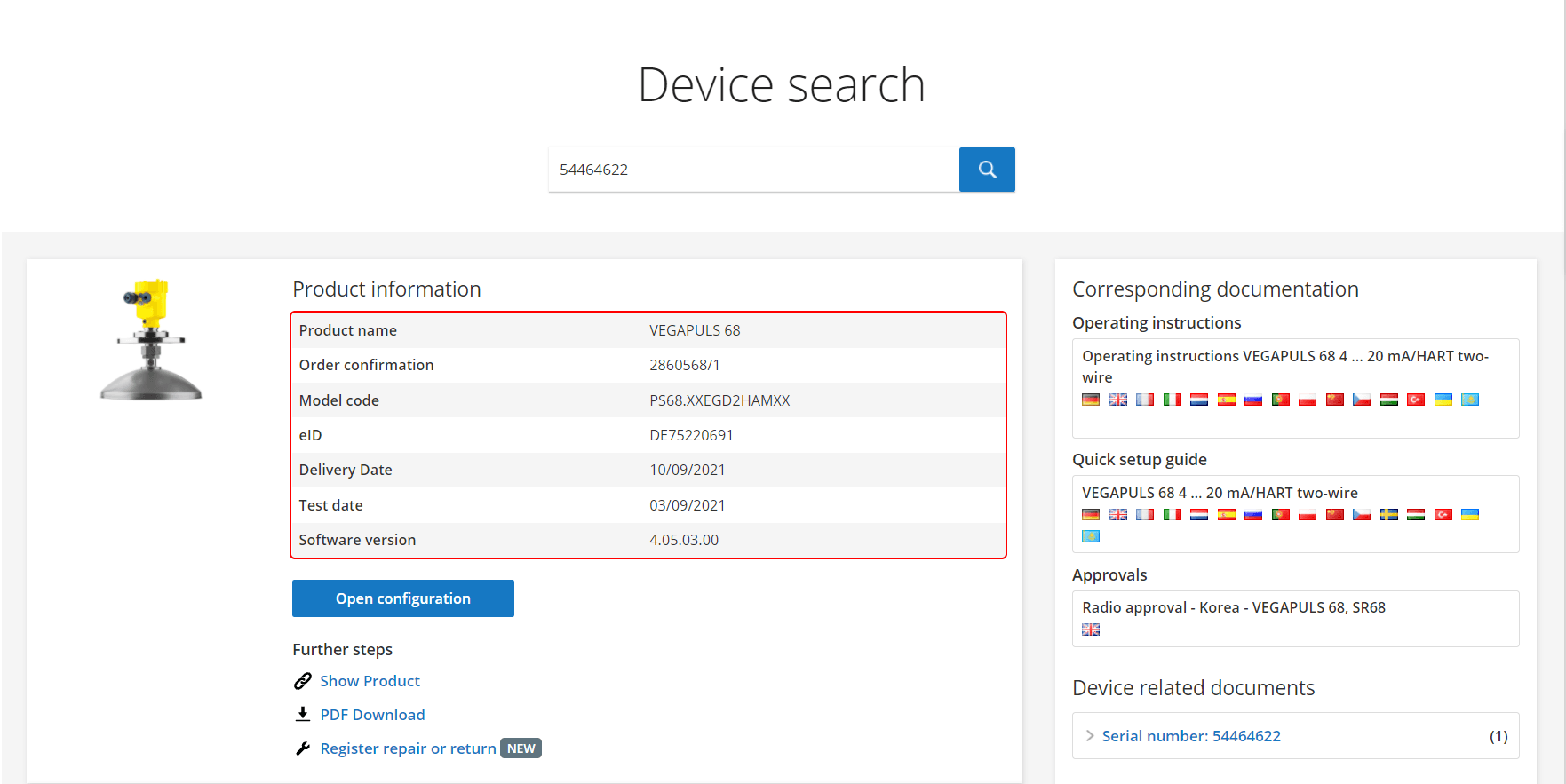
Task: Open the Czech flag in Quick setup guide
Action: 1362,514
